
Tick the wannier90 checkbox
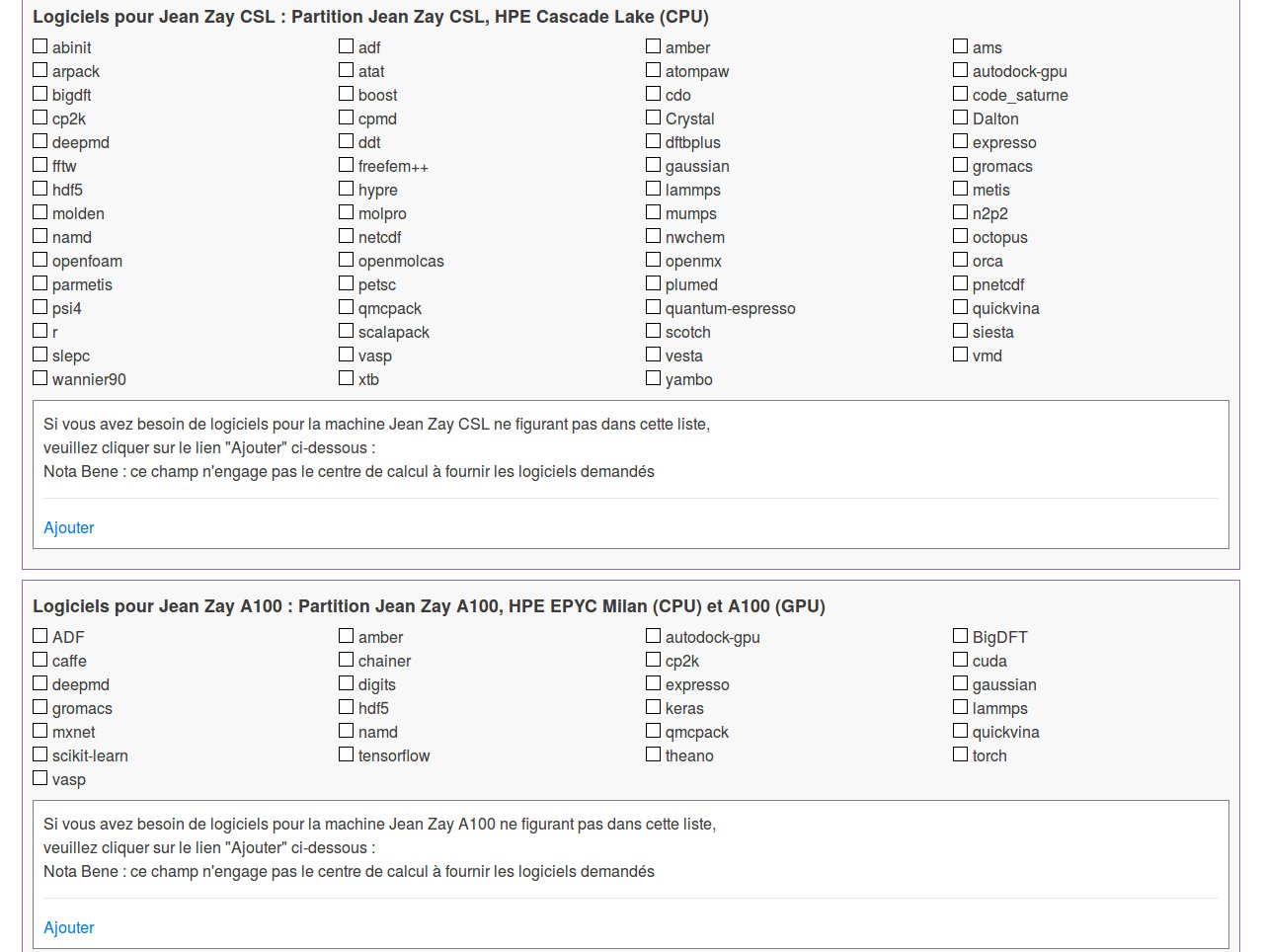pyautogui.click(x=40, y=378)
